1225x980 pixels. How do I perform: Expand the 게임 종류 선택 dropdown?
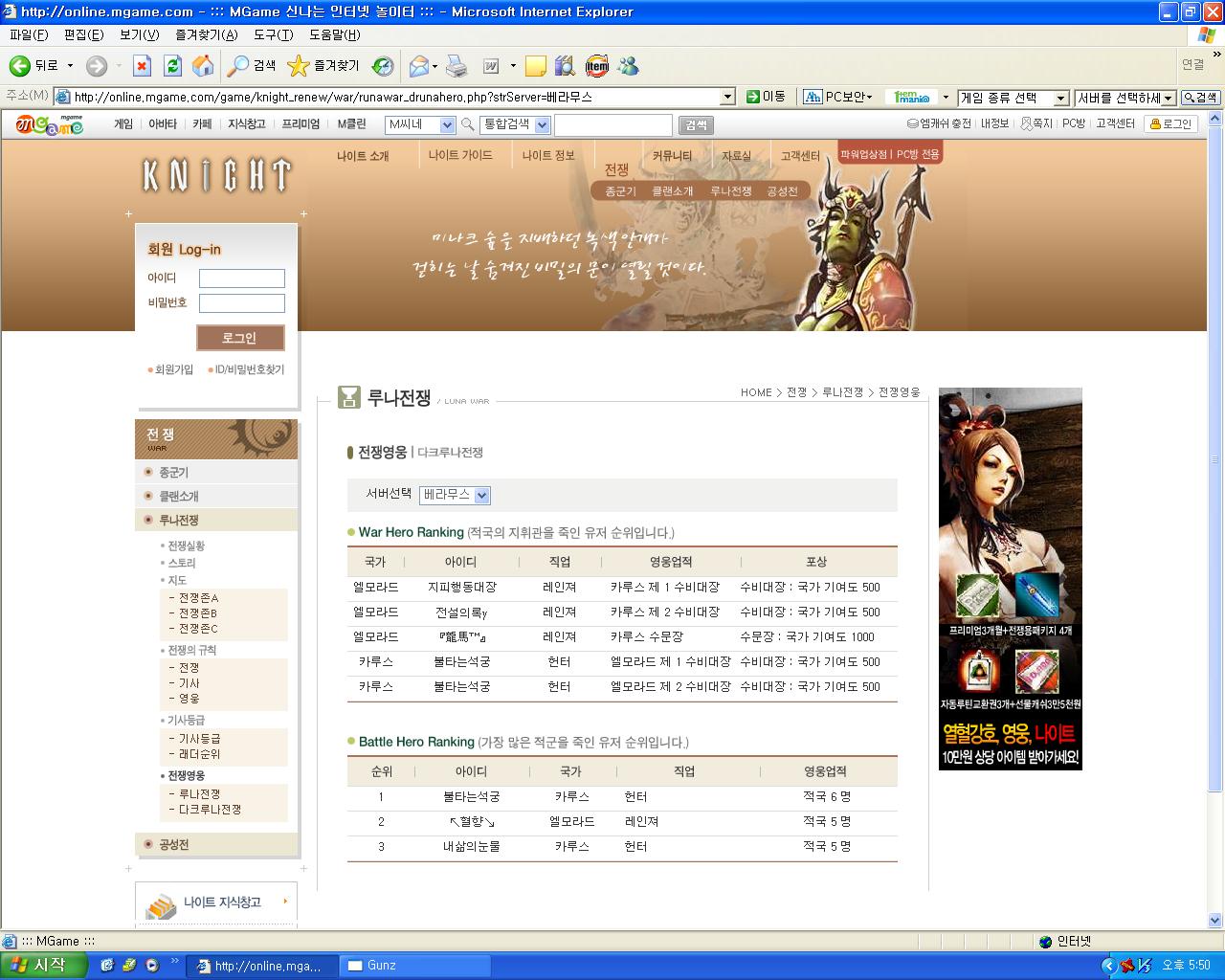pos(1060,98)
